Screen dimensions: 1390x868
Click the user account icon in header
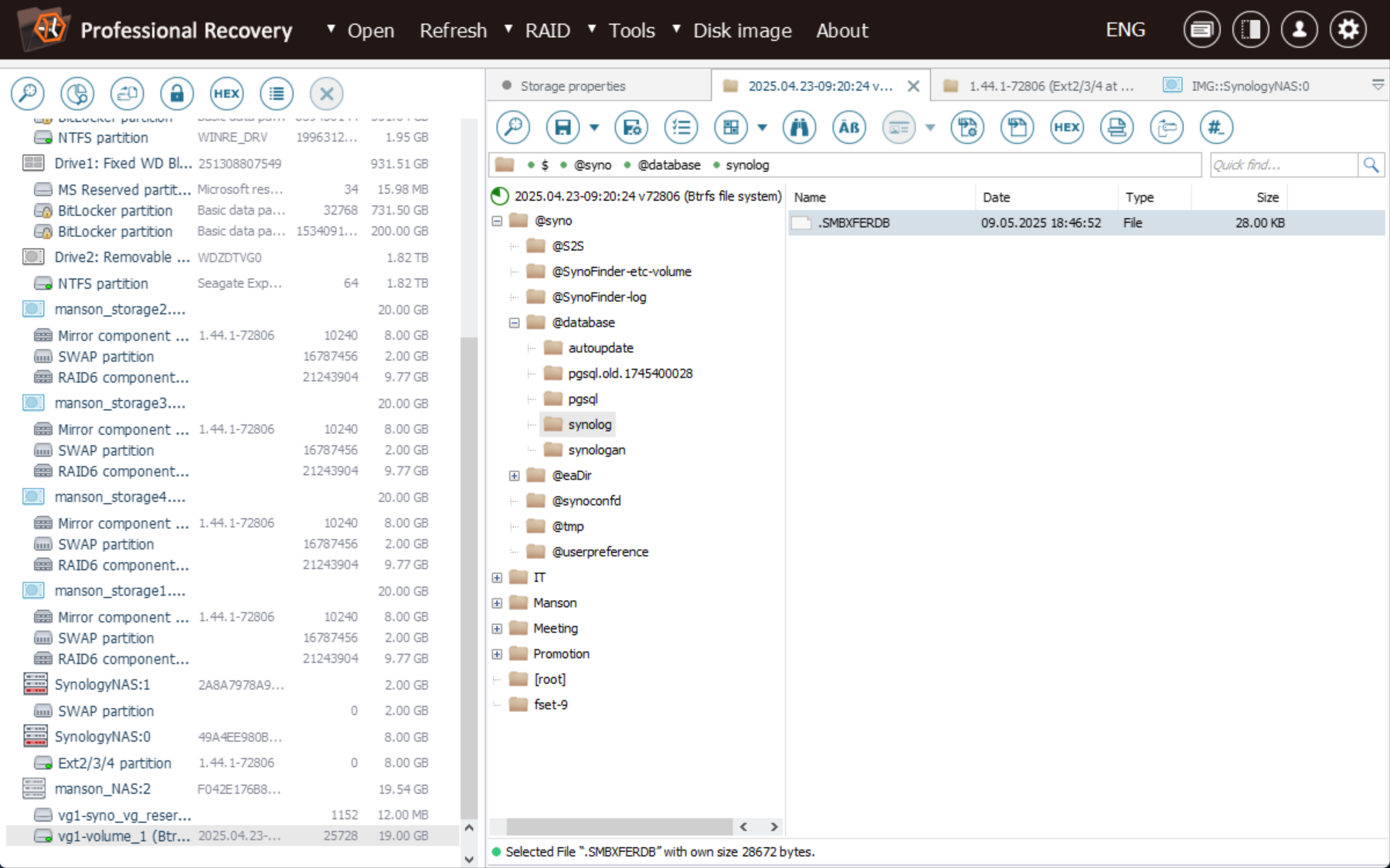(1299, 30)
